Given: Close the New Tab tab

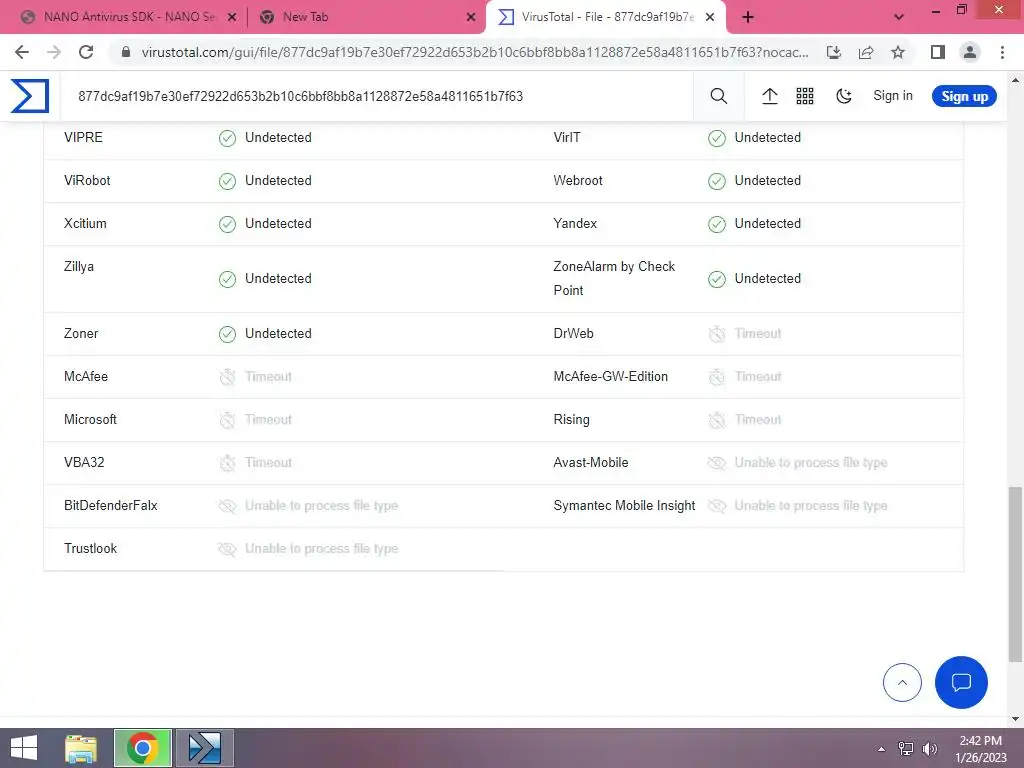Looking at the screenshot, I should pos(471,18).
